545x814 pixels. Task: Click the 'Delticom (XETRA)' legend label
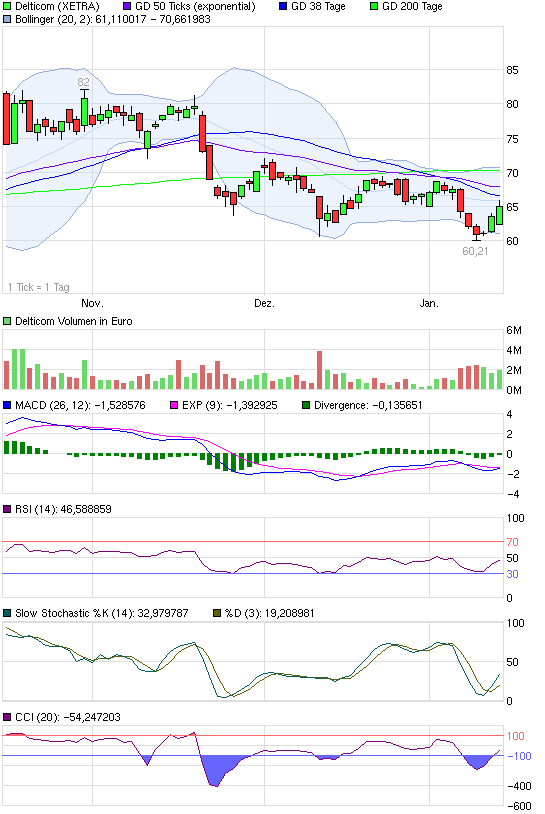click(x=57, y=7)
